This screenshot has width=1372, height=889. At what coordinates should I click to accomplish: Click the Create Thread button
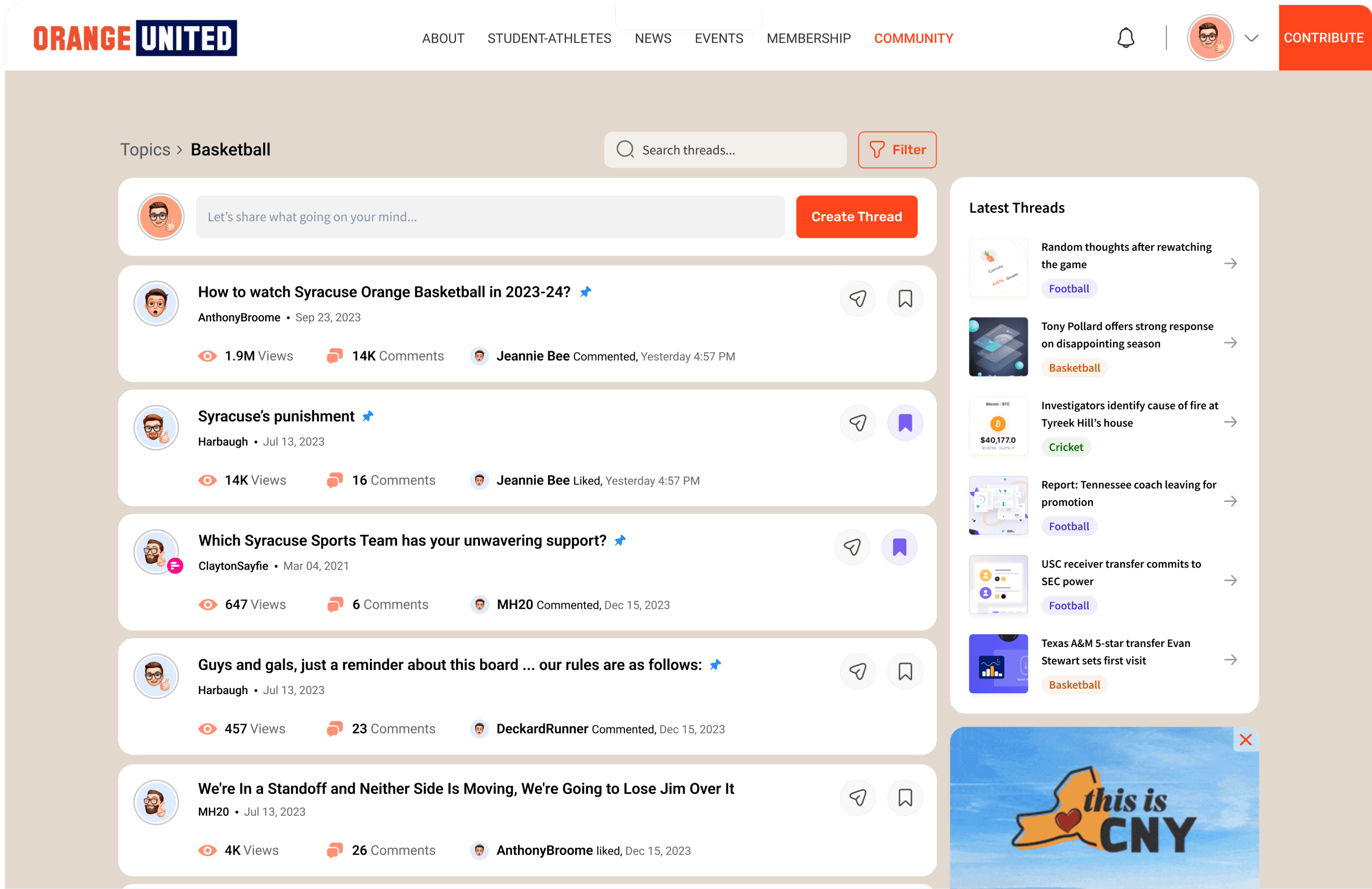pos(856,217)
